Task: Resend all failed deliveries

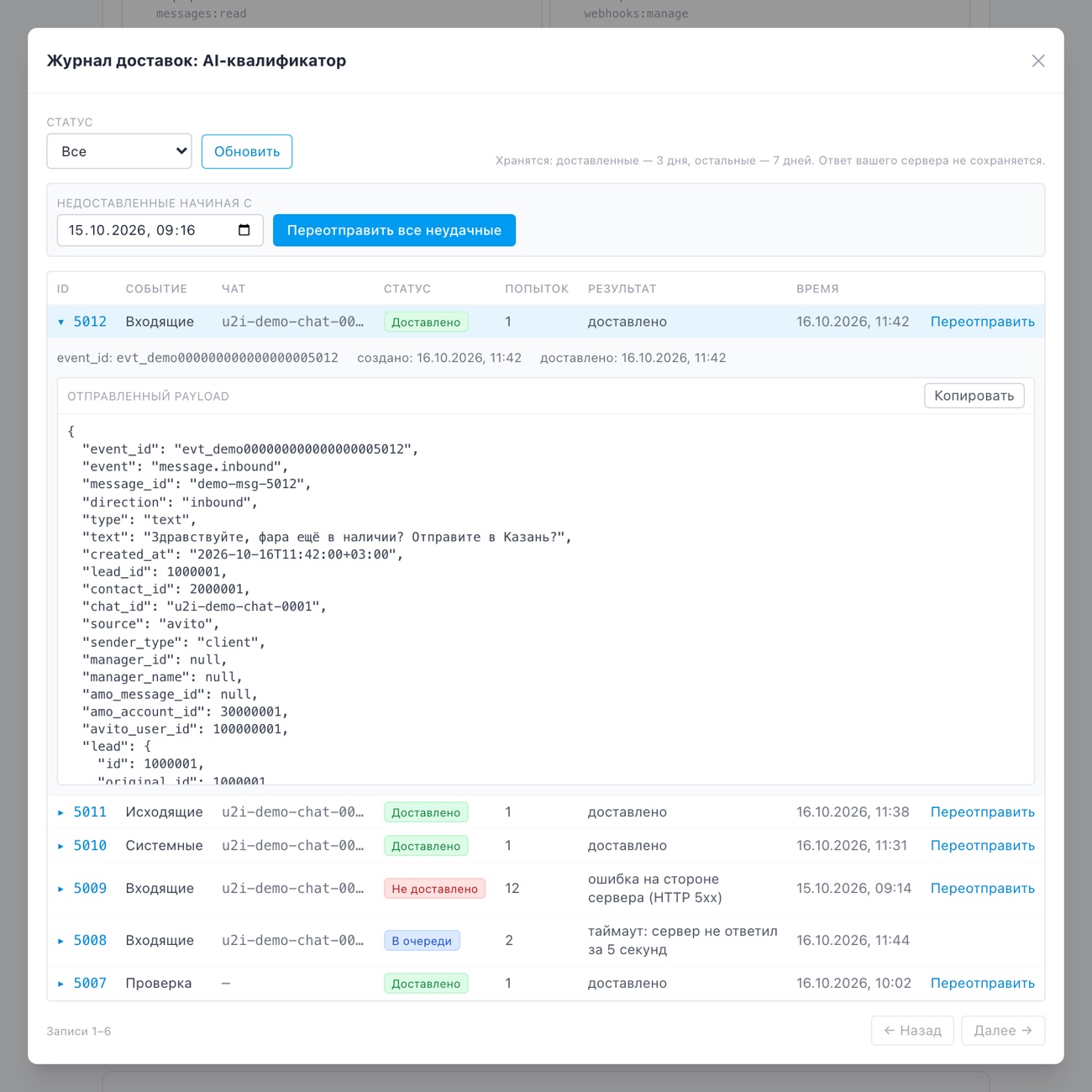Action: point(394,230)
